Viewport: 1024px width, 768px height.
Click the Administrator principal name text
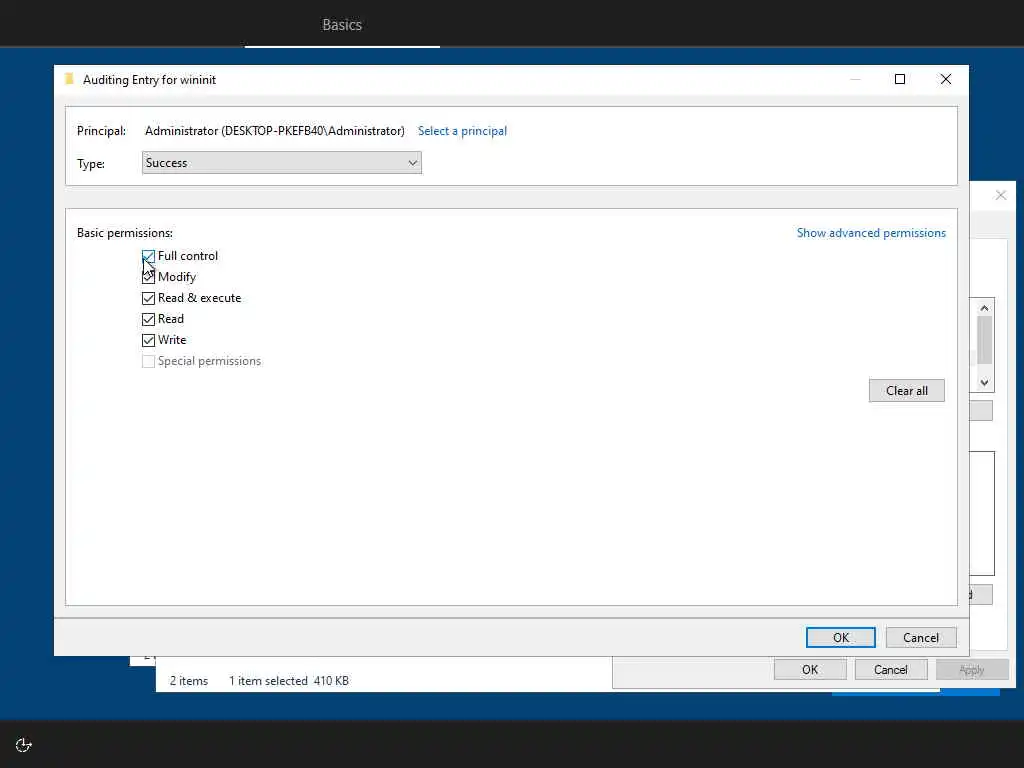point(274,131)
